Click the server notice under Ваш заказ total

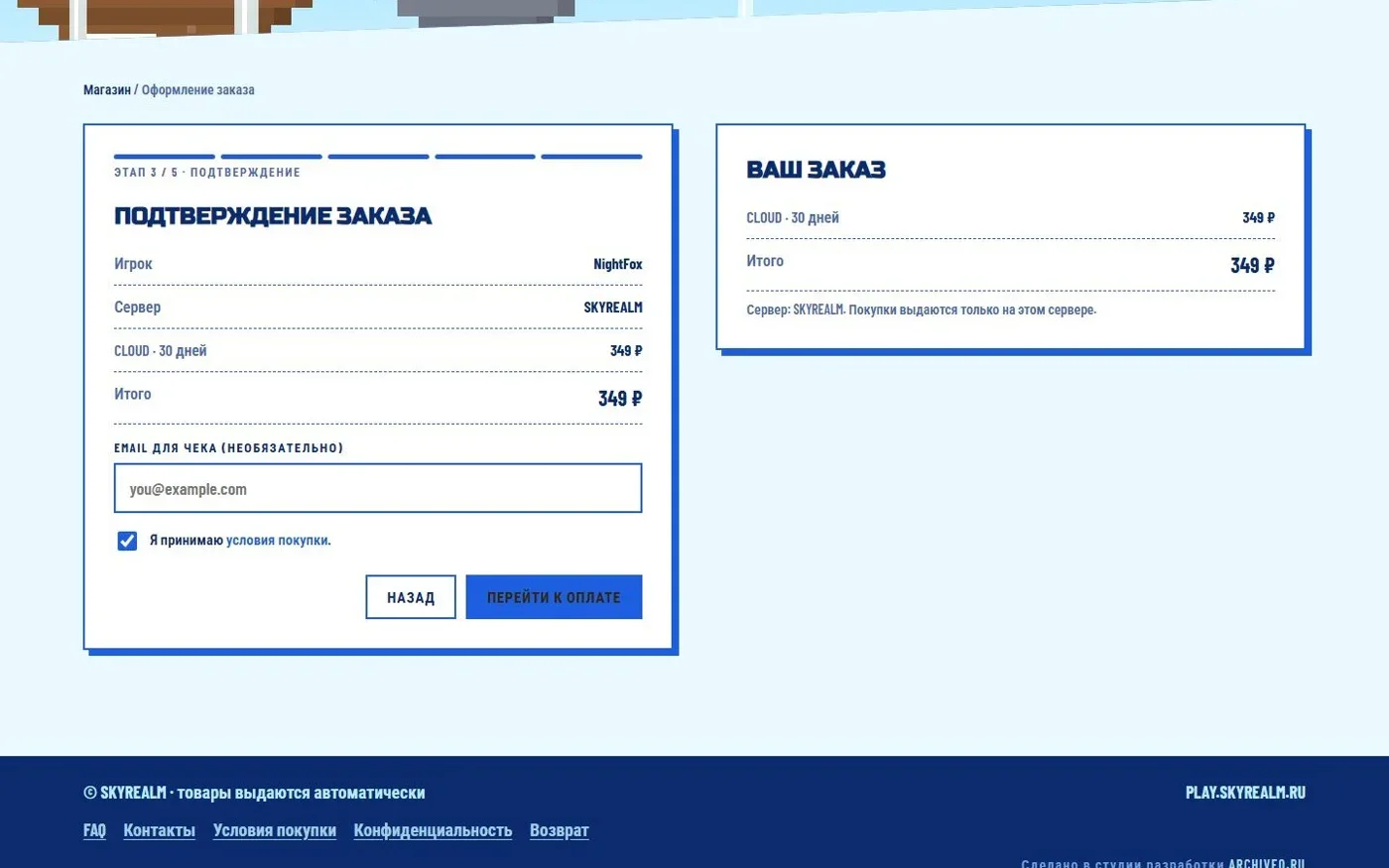point(922,310)
